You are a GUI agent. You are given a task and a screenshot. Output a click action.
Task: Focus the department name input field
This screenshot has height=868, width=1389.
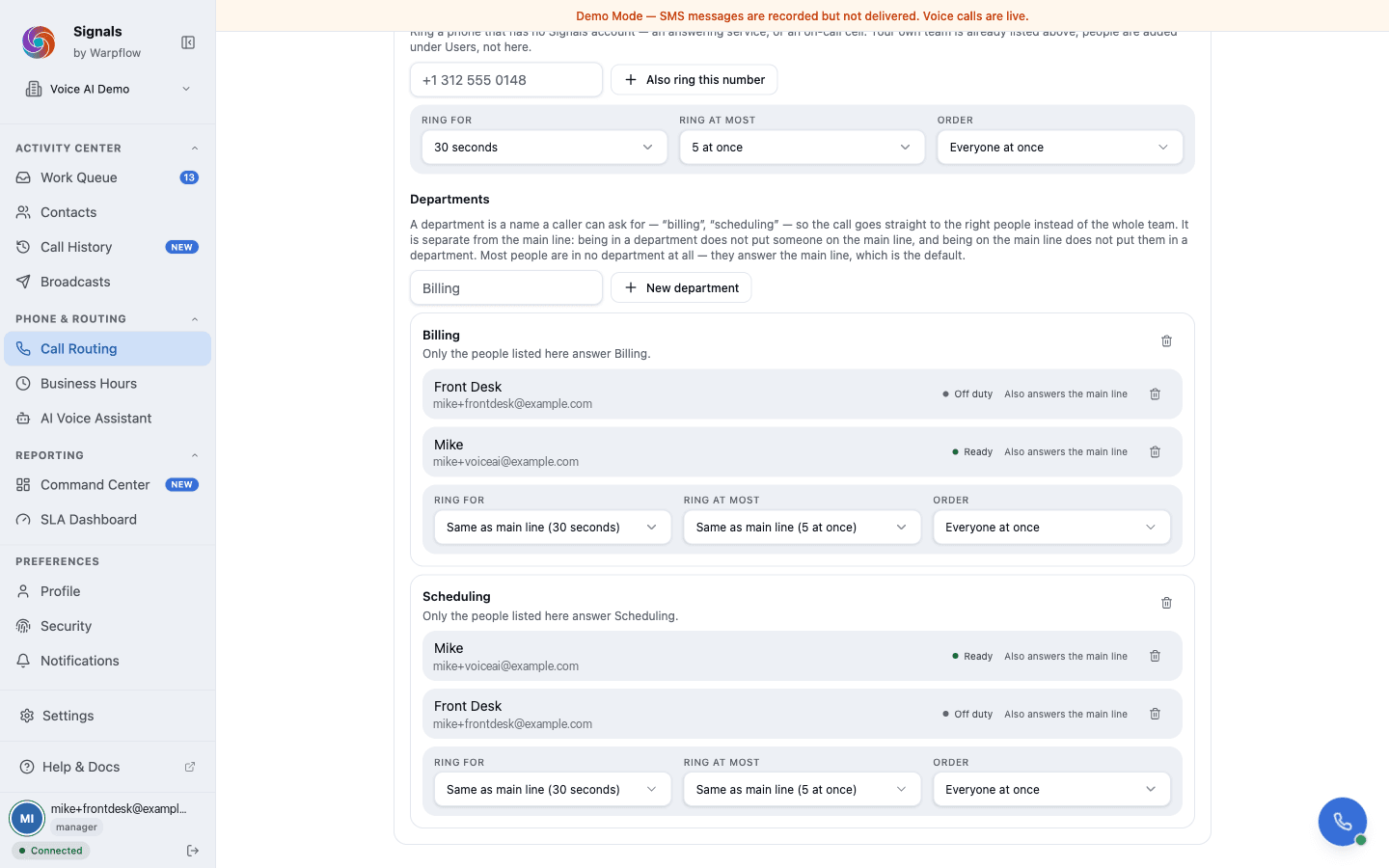pos(506,288)
